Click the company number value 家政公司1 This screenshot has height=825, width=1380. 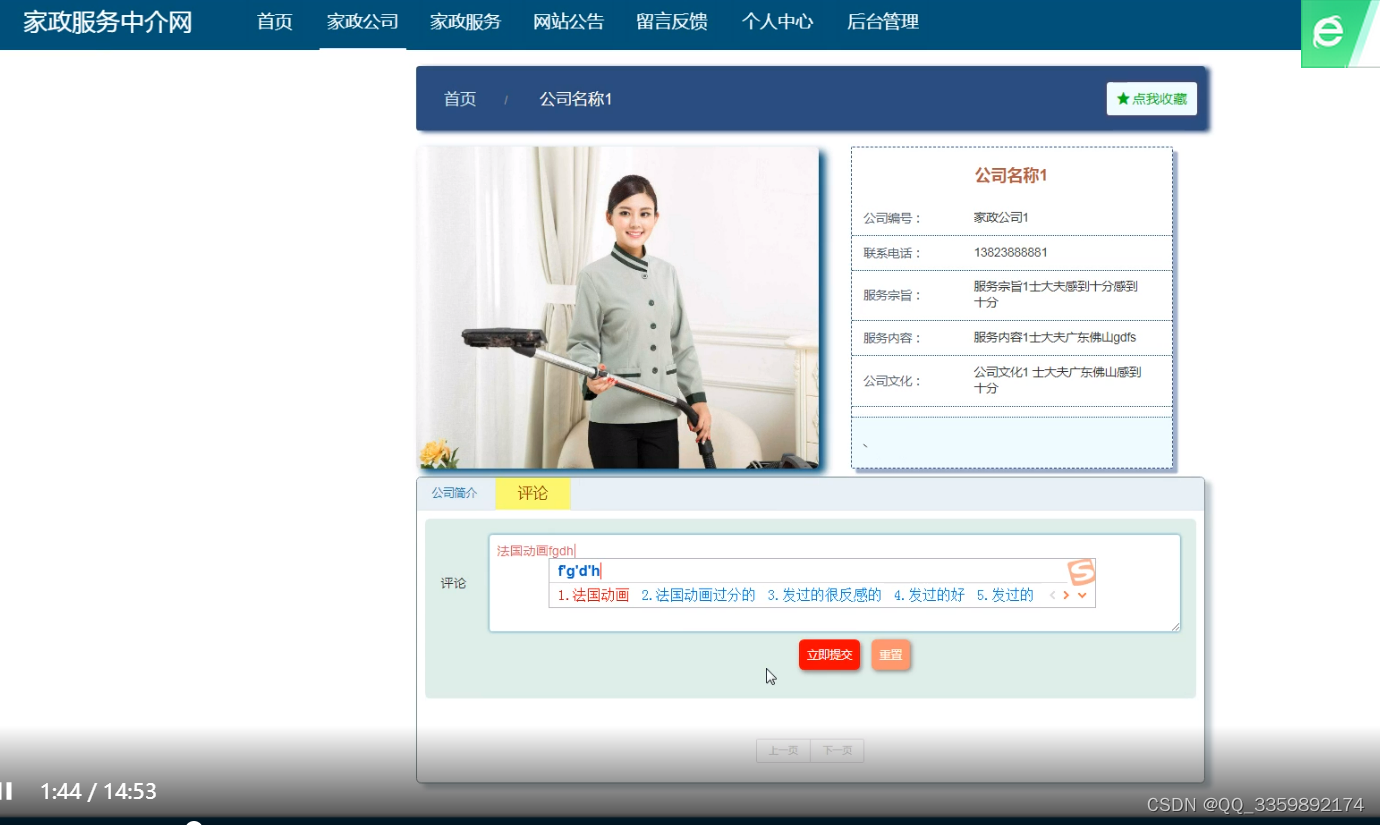pos(1001,217)
